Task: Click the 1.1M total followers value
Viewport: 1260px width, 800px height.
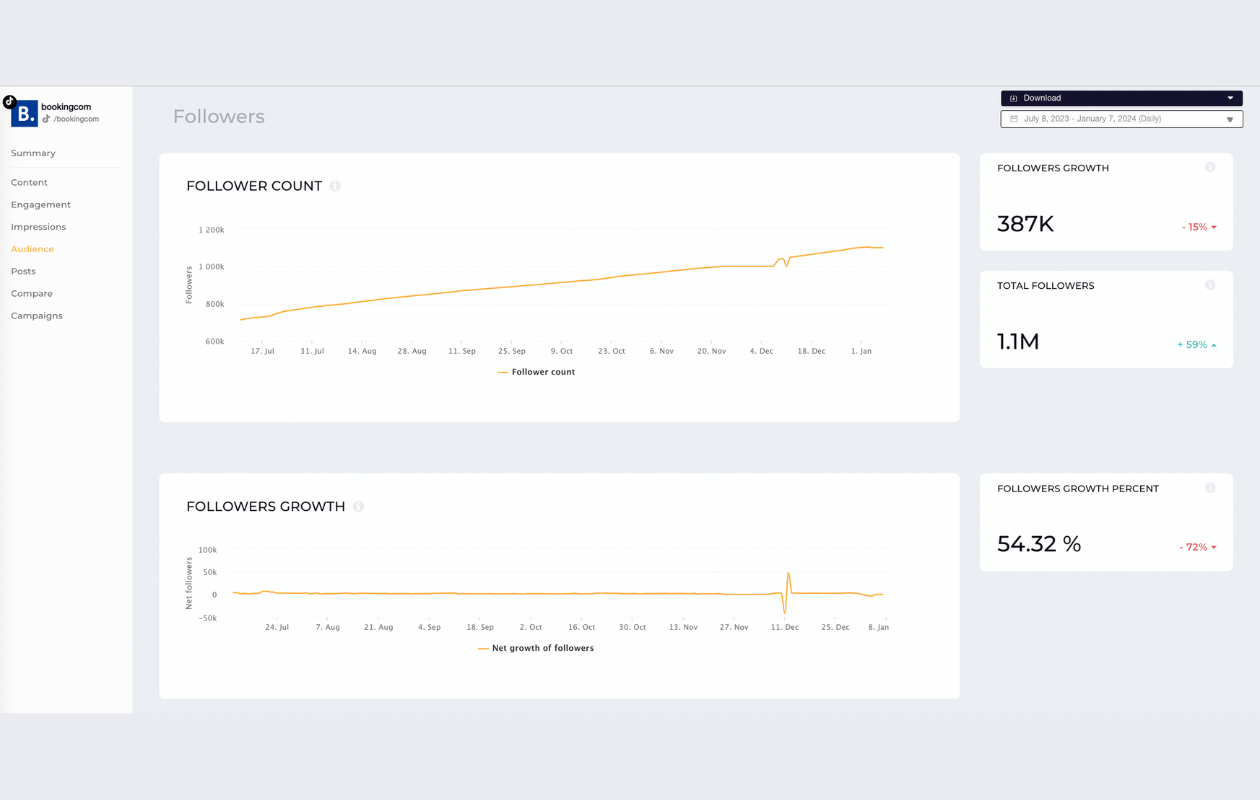Action: pyautogui.click(x=1018, y=342)
